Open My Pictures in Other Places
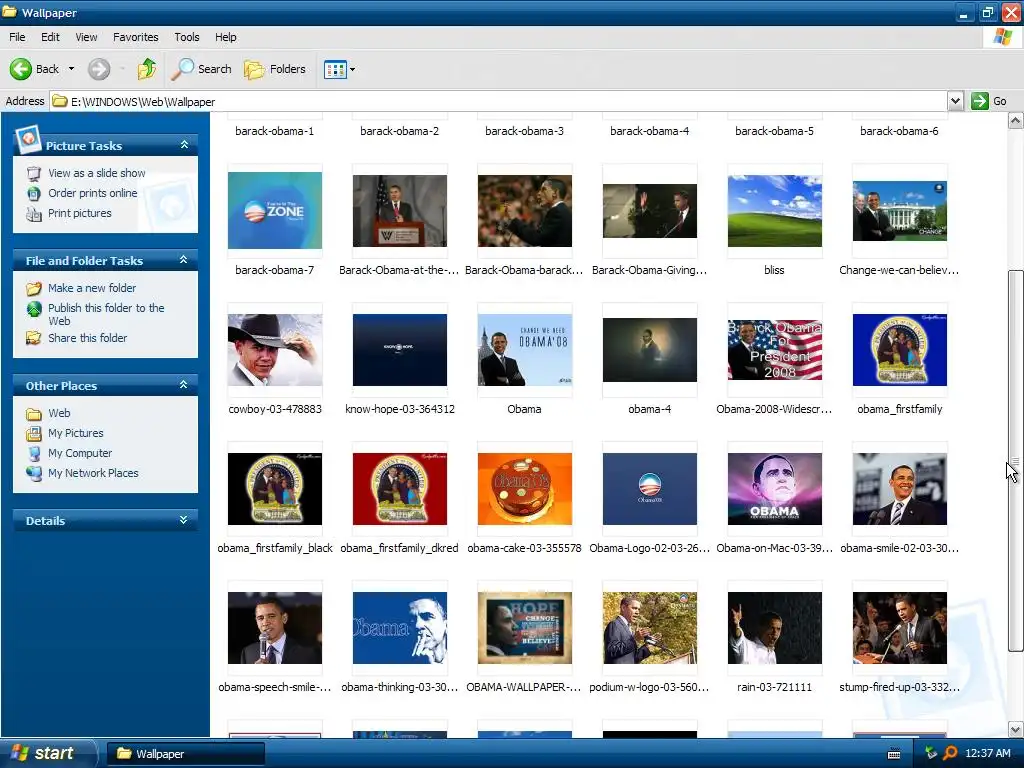Viewport: 1024px width, 768px height. tap(76, 433)
